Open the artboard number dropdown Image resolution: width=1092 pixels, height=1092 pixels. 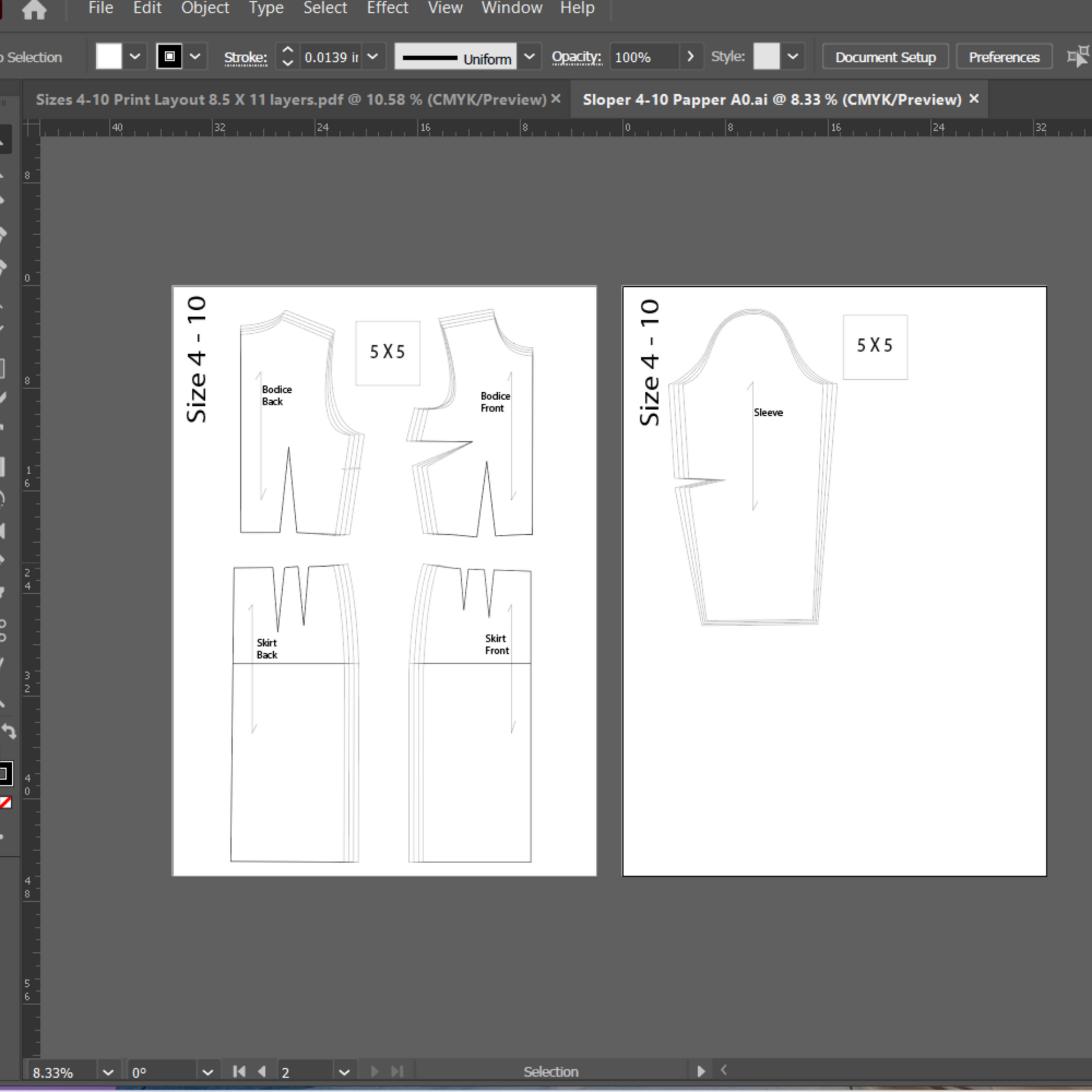(x=344, y=1072)
